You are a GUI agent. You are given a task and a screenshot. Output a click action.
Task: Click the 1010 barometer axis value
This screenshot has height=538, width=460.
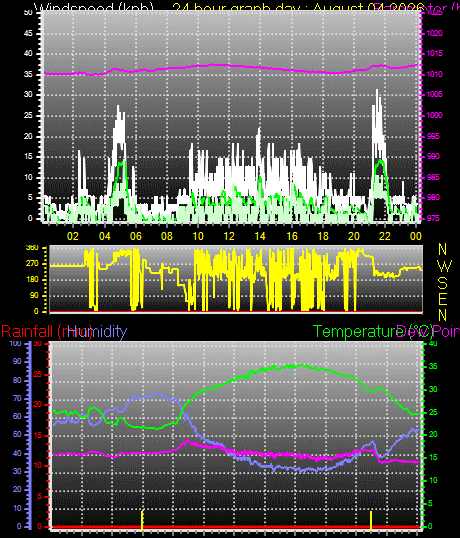435,74
